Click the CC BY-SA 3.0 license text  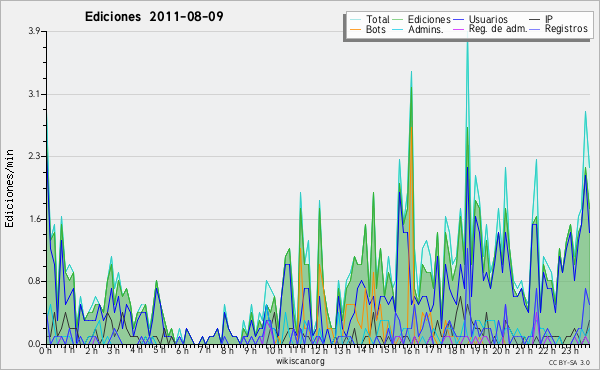[569, 362]
